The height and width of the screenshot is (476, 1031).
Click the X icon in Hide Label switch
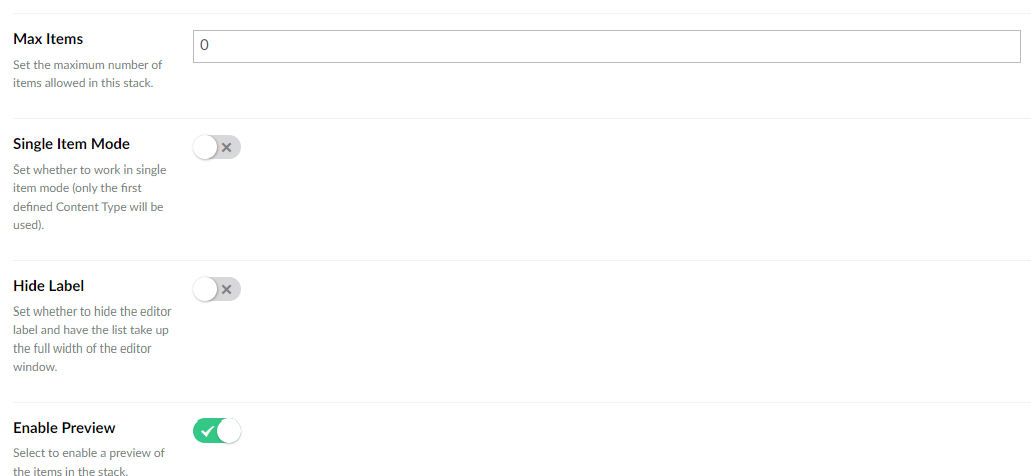click(x=228, y=290)
